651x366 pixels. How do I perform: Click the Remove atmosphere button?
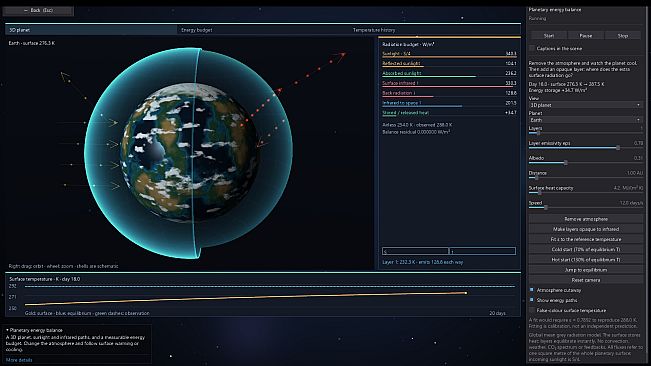[585, 219]
